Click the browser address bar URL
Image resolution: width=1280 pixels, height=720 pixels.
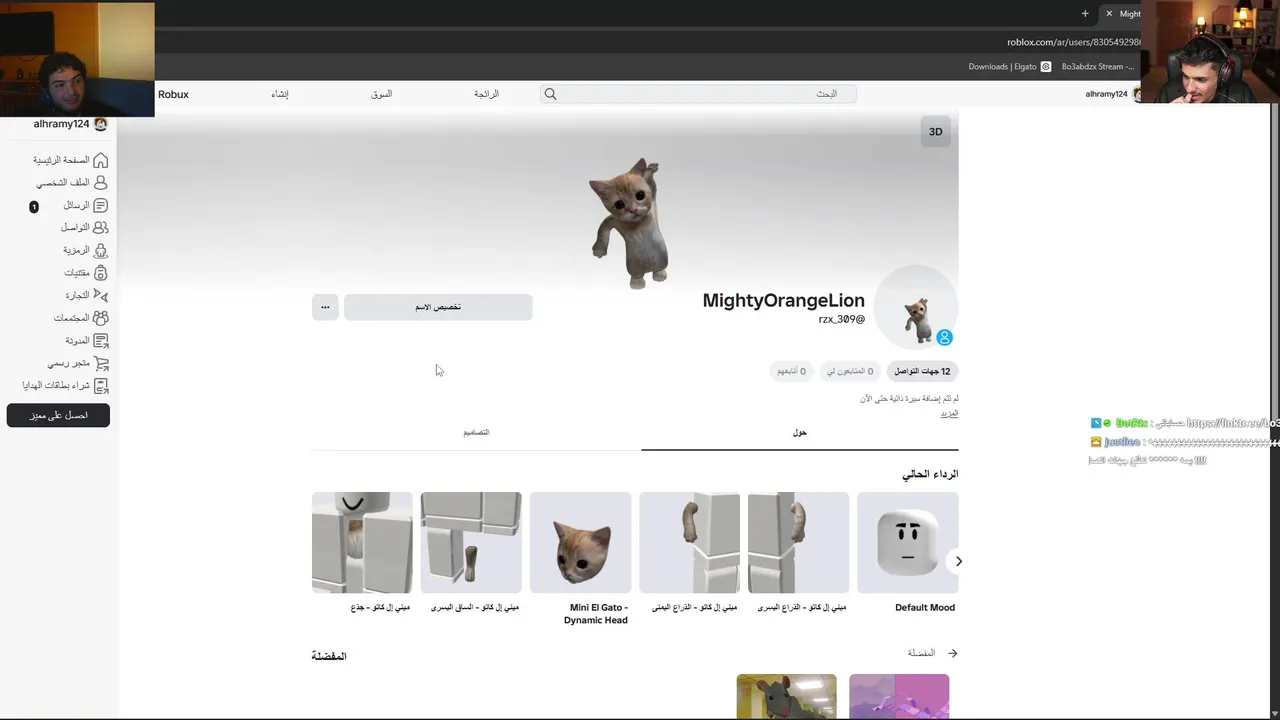tap(1073, 42)
